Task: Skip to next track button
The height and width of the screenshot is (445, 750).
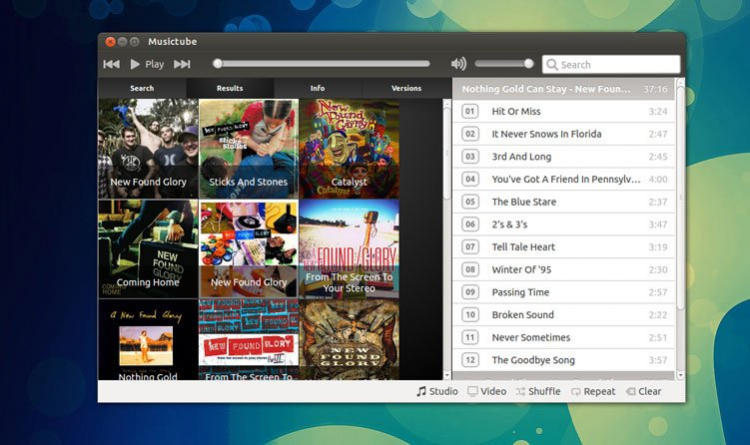Action: (x=182, y=64)
